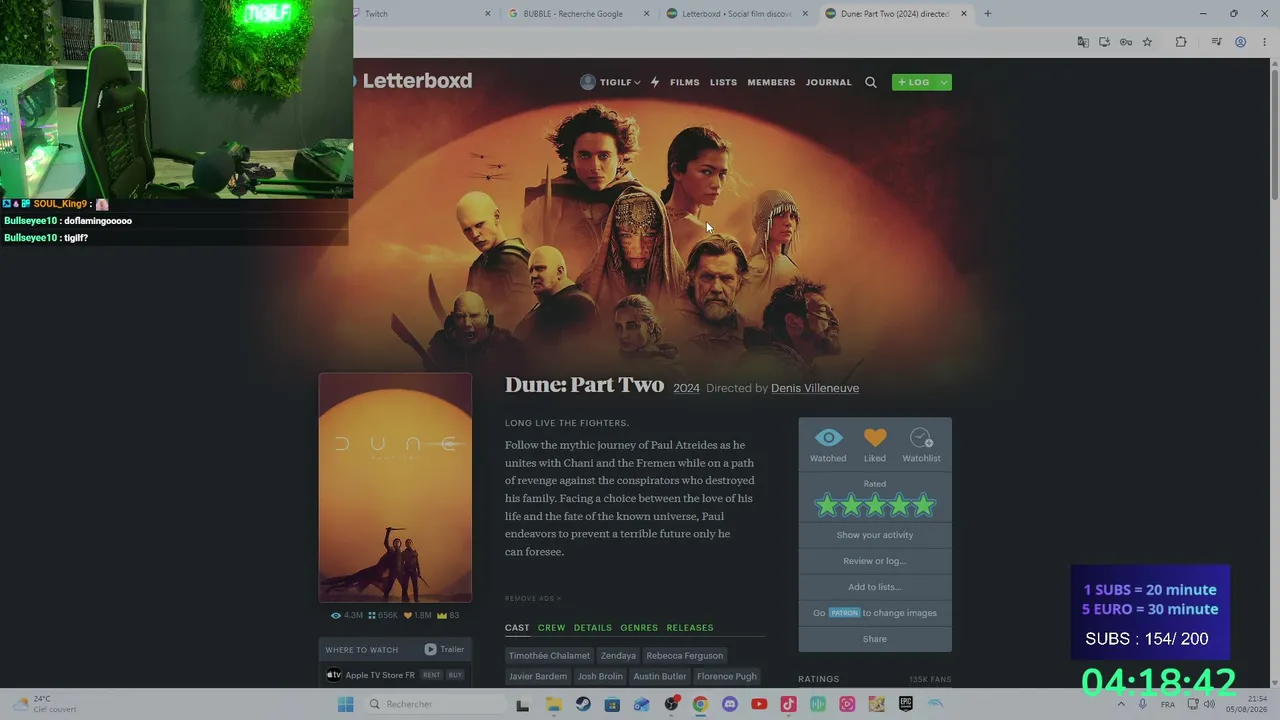Open Rebecca Ferguson cast page
Screen dimensions: 1280x720
(x=685, y=656)
